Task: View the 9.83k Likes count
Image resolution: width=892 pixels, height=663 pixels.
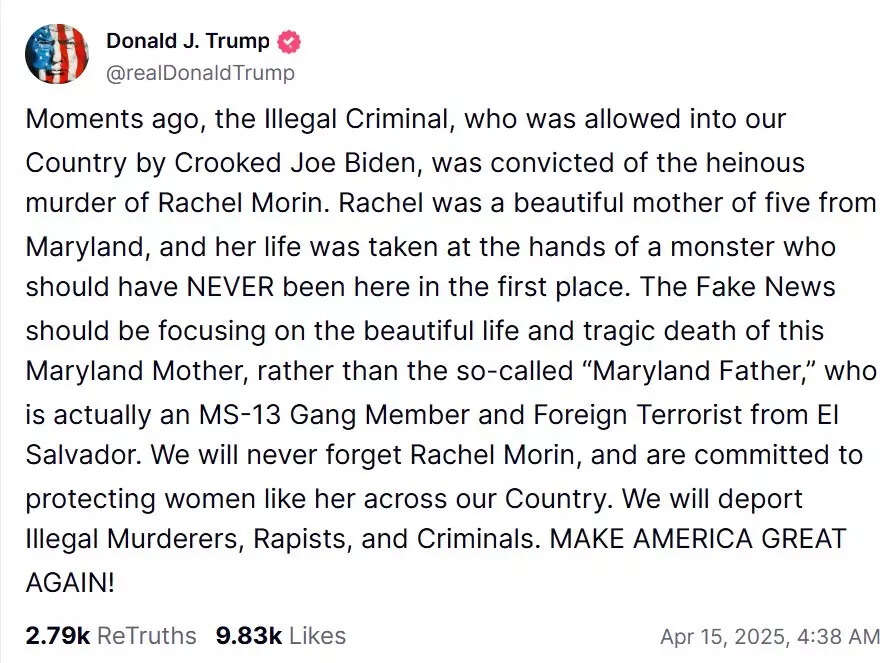Action: click(x=247, y=636)
